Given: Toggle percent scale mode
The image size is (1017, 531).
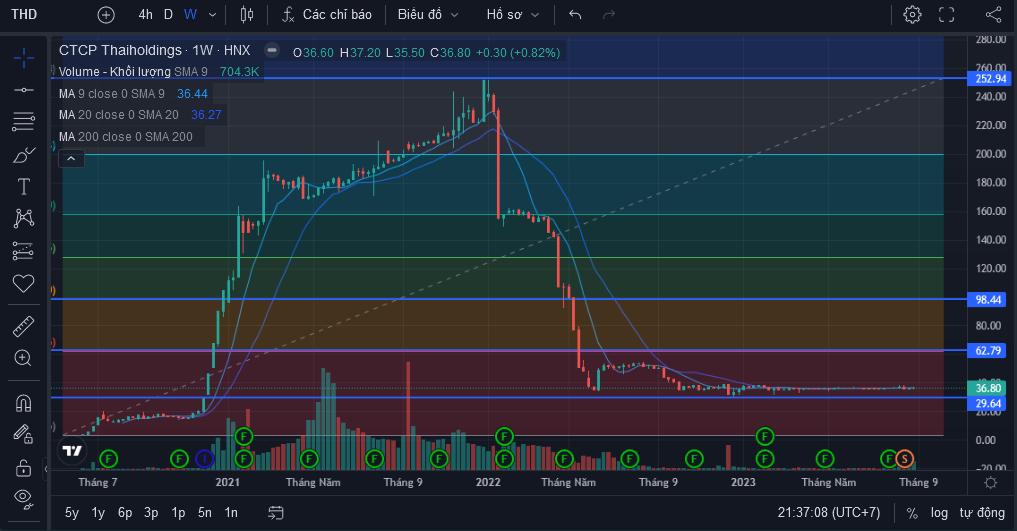Looking at the screenshot, I should point(912,513).
